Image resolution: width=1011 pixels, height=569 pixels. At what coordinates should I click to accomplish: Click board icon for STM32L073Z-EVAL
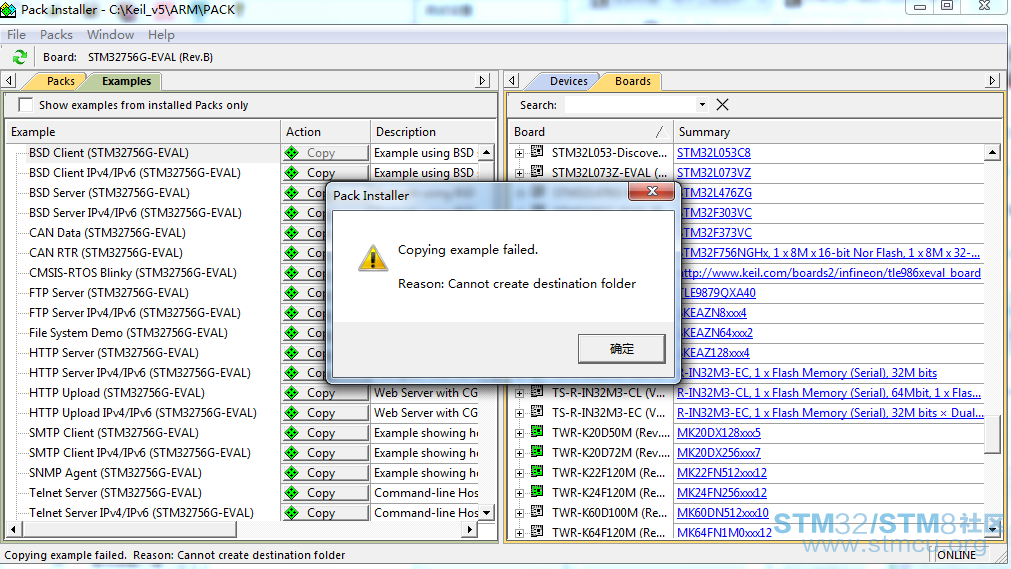click(x=537, y=172)
